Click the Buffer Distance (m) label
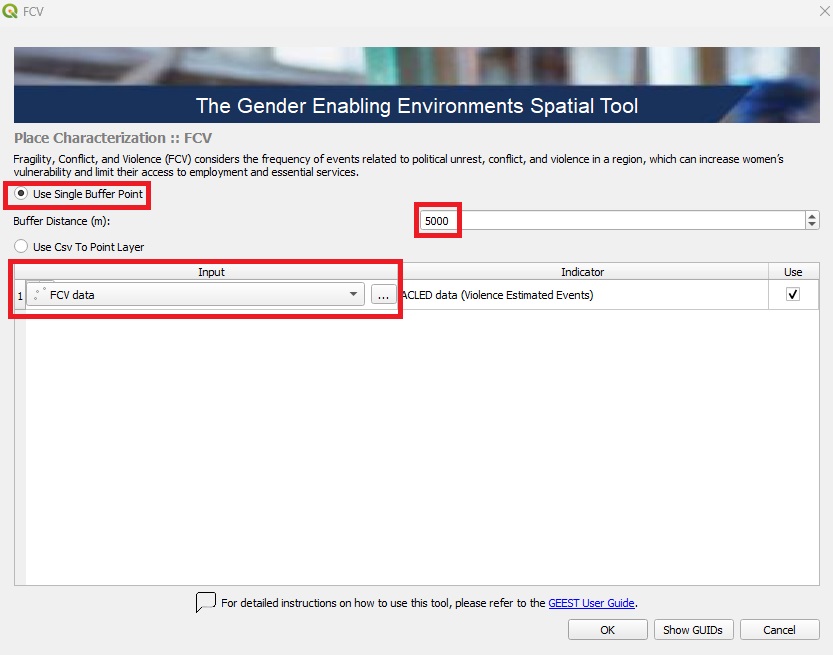Viewport: 833px width, 655px height. (62, 221)
